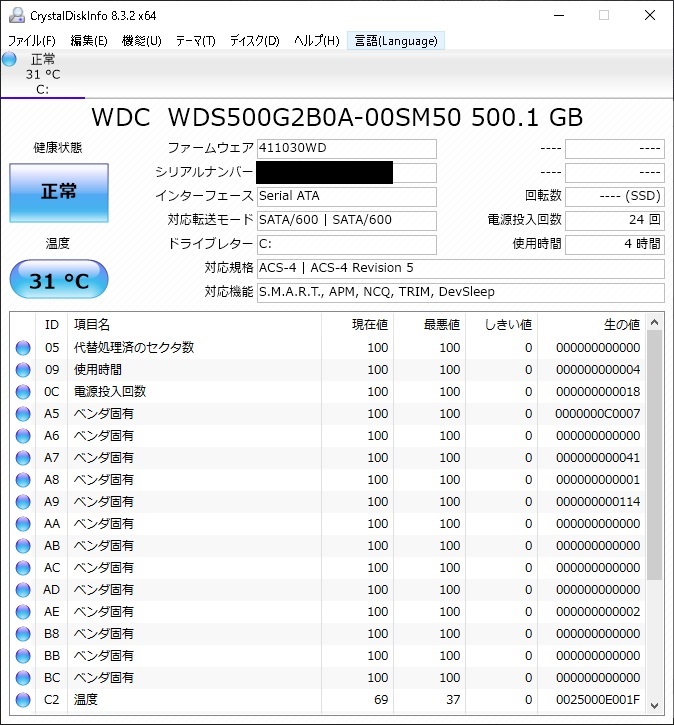674x725 pixels.
Task: Click raw value 0025000E001F
Action: (x=598, y=700)
